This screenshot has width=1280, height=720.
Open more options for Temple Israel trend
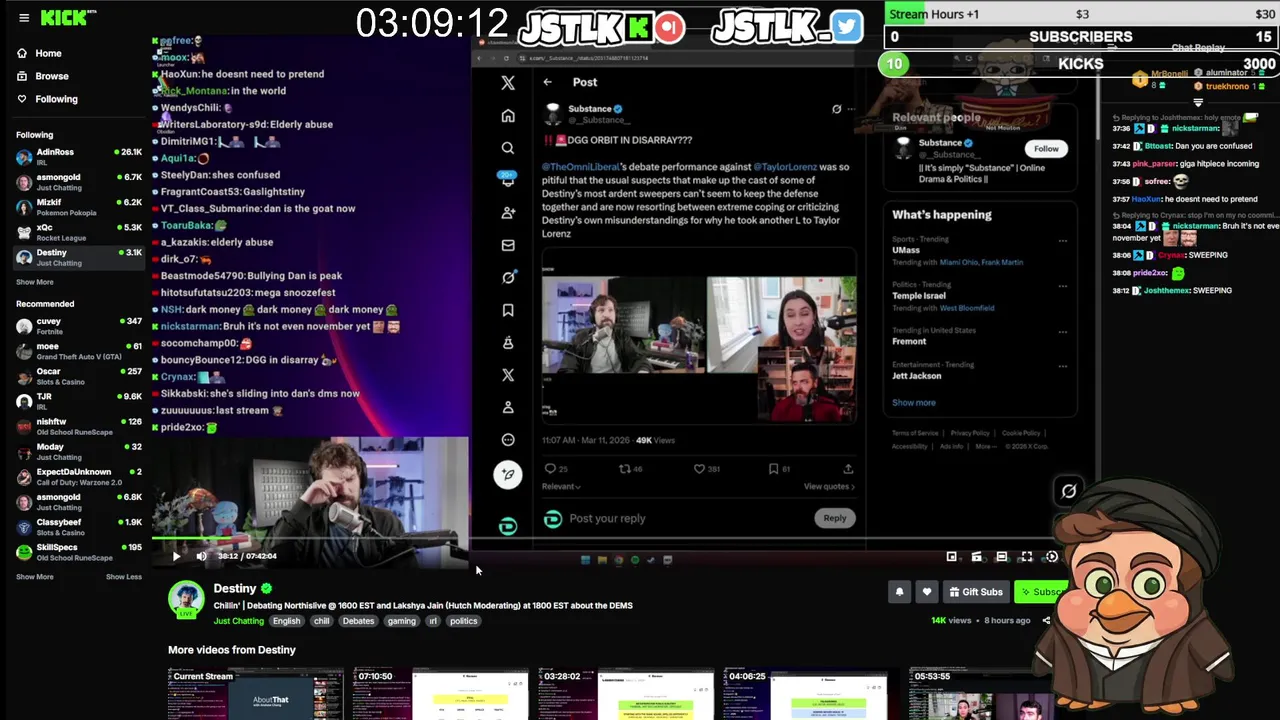pos(1062,286)
